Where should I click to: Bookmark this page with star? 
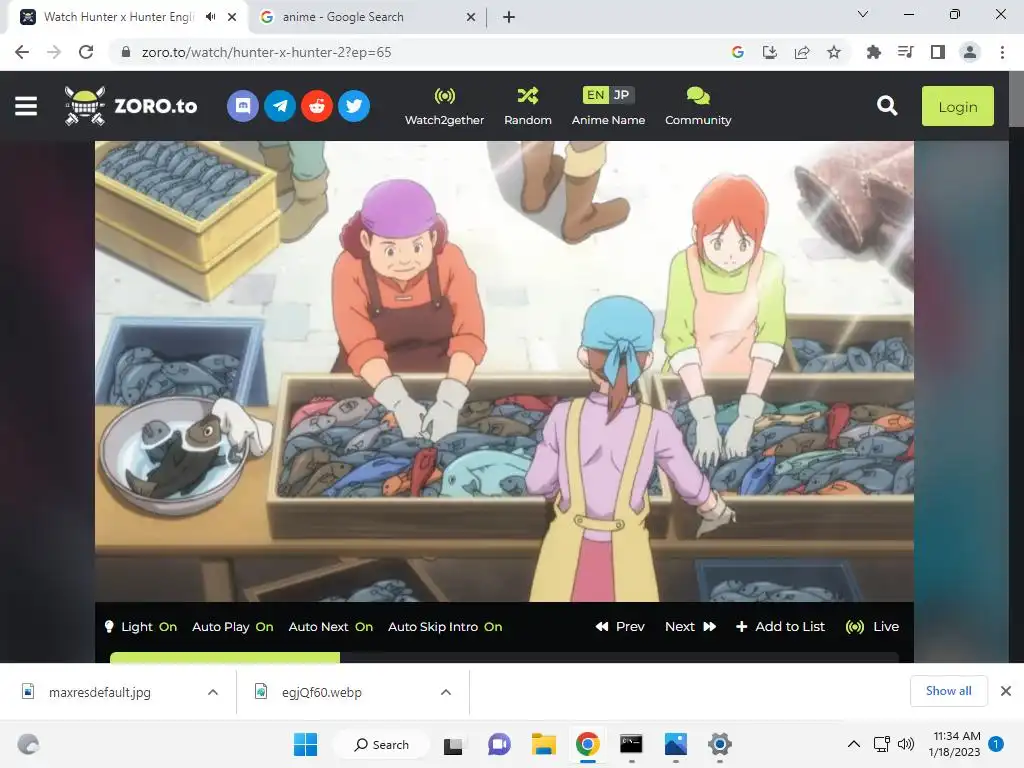coord(834,52)
